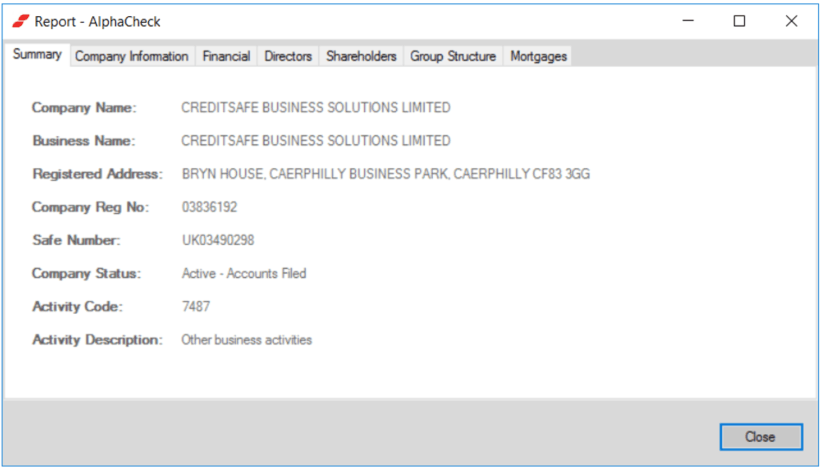Image resolution: width=824 pixels, height=470 pixels.
Task: Select the Company Name value CREDITSAFE BUSINESS SOLUTIONS LIMITED
Action: [x=316, y=108]
